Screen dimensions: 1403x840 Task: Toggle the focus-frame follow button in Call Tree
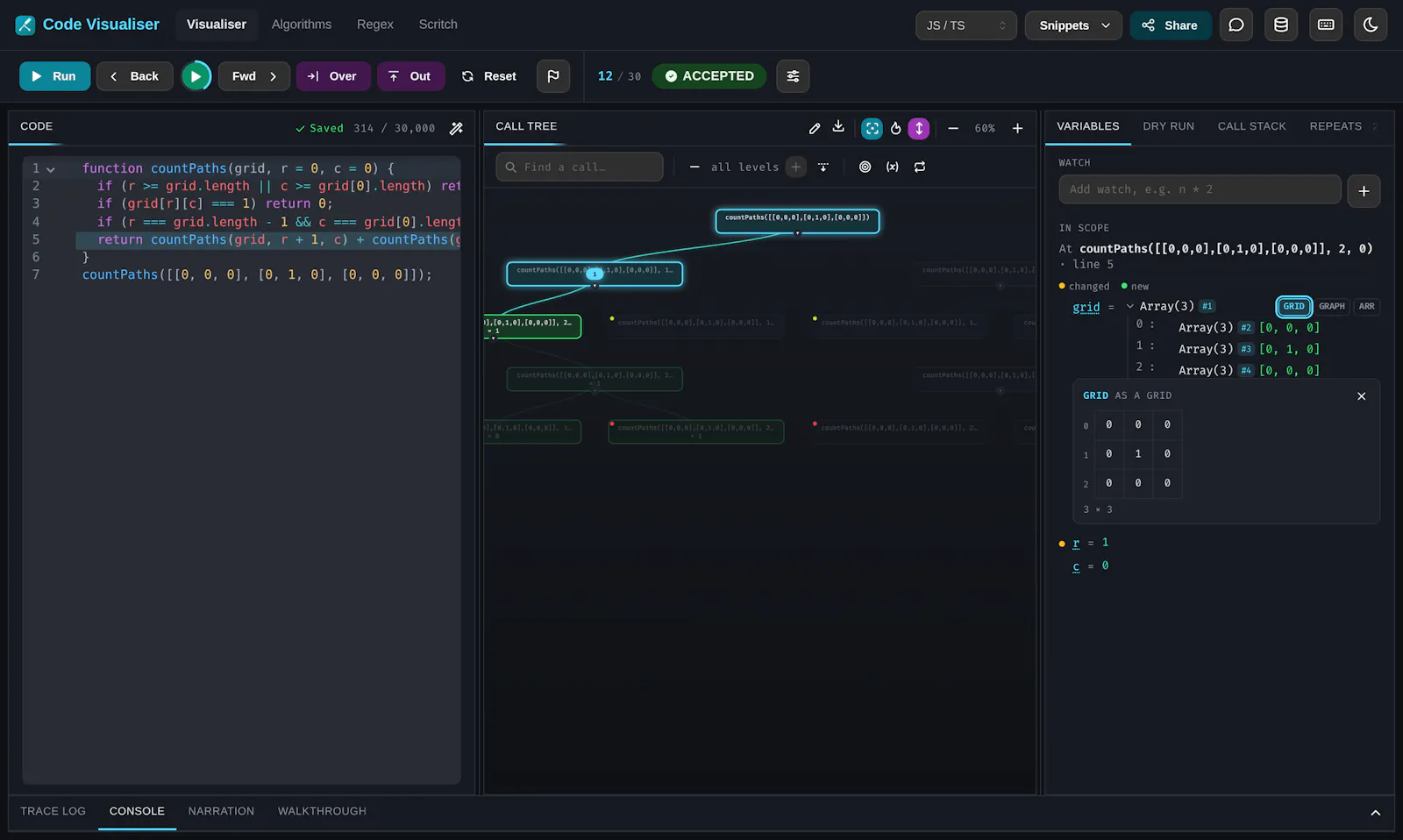tap(872, 129)
